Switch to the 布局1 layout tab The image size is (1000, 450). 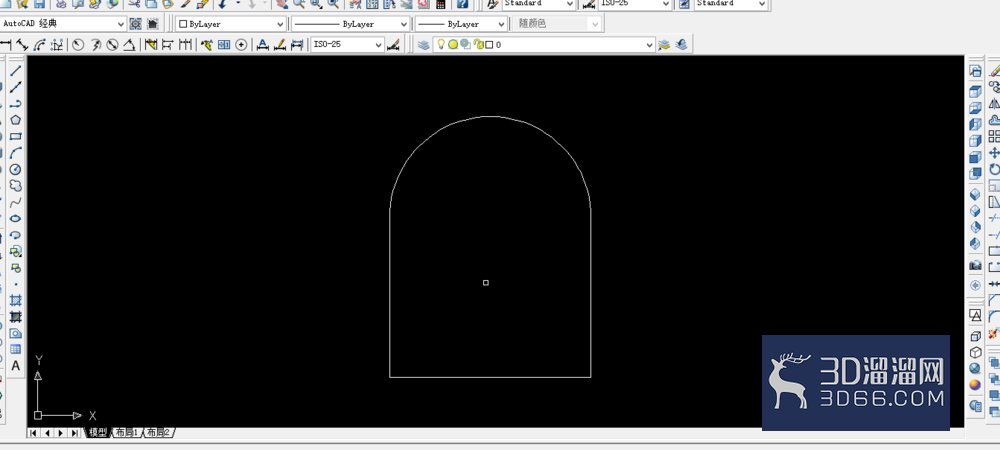point(127,432)
